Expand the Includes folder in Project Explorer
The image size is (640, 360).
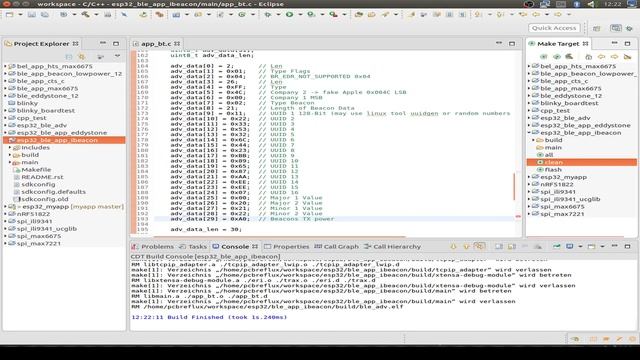coord(10,147)
